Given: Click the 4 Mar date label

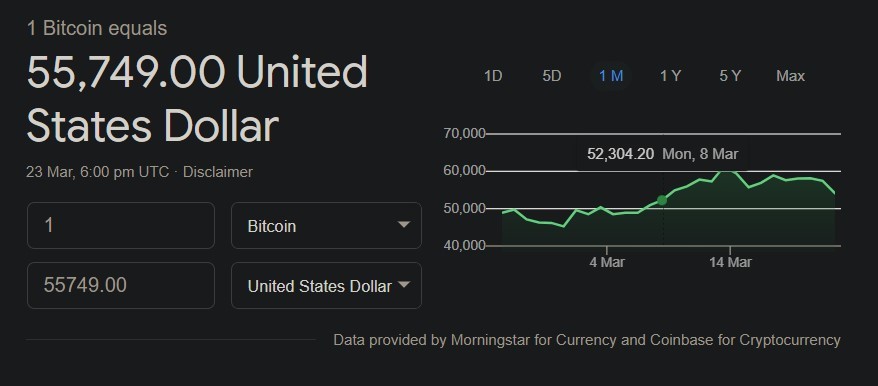Looking at the screenshot, I should [607, 262].
